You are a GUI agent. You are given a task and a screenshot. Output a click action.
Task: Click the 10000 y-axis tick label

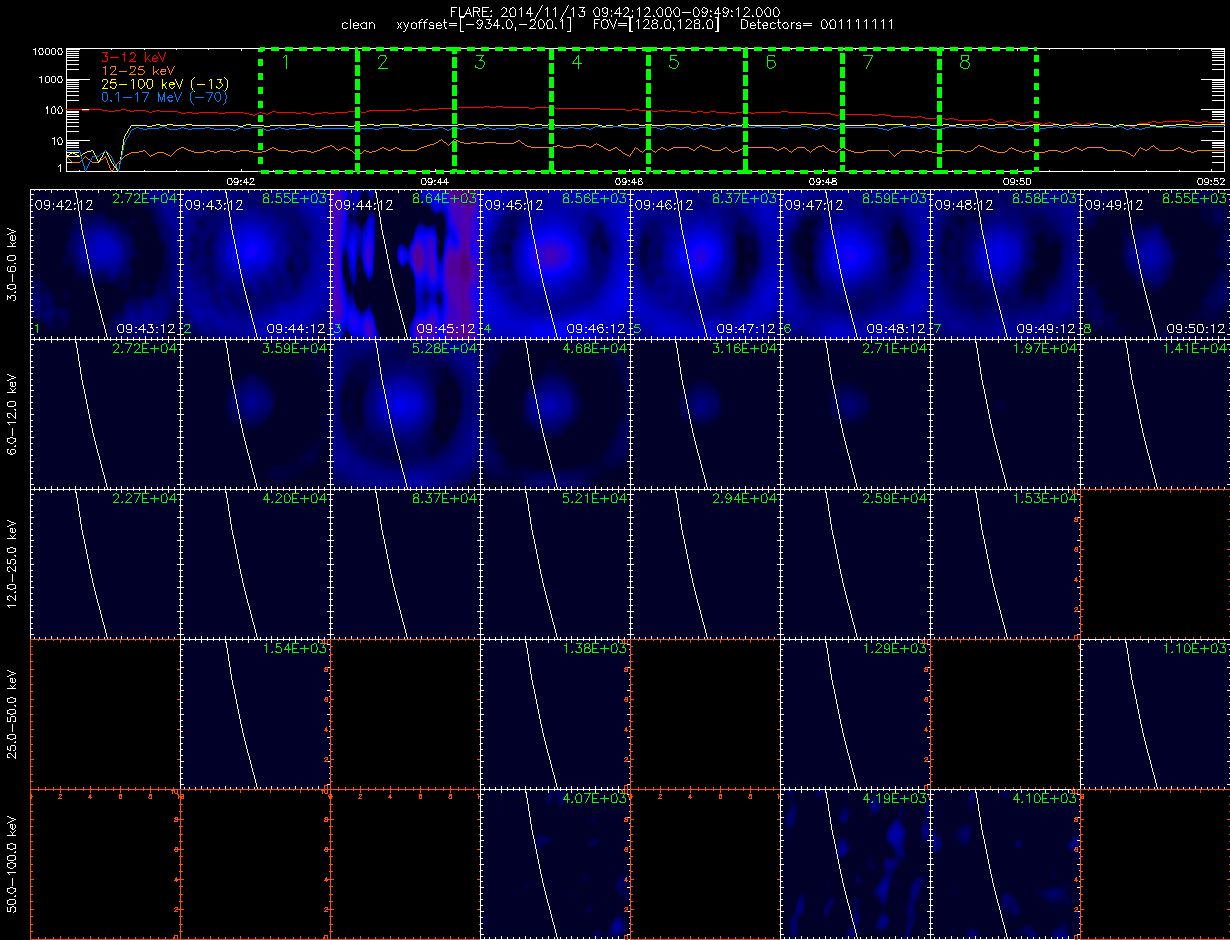pos(48,51)
